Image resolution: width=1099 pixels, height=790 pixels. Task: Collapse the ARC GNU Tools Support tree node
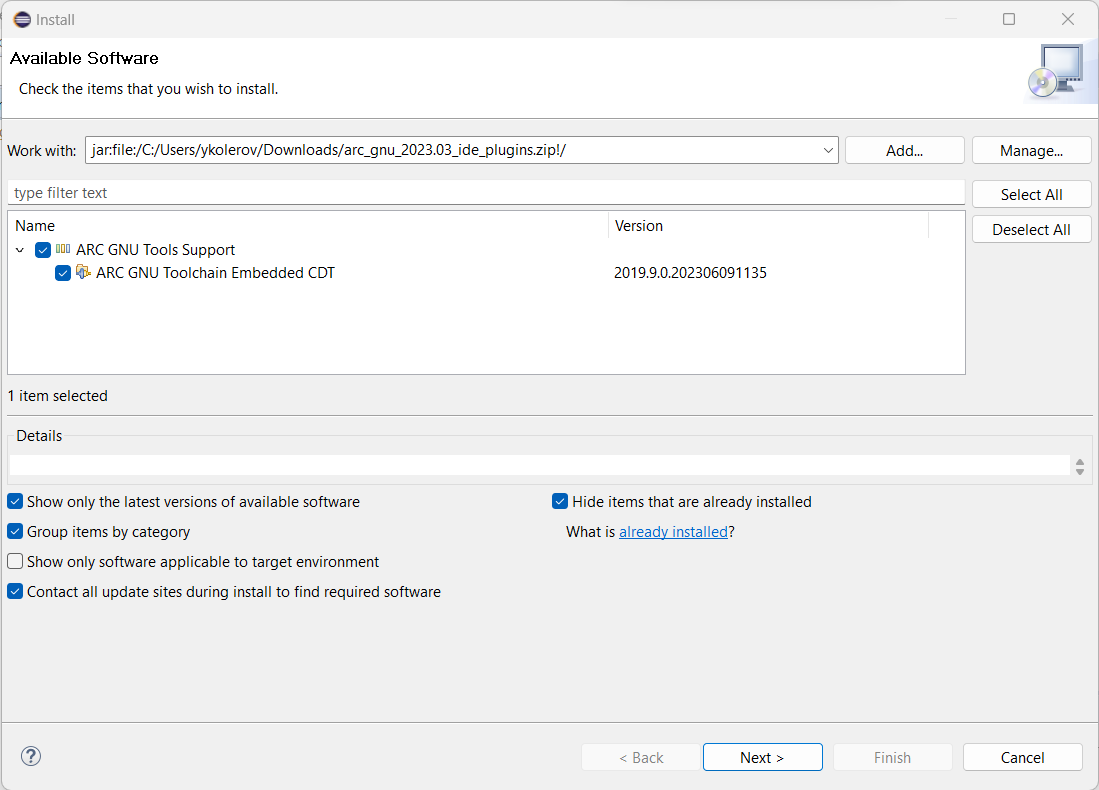[x=20, y=249]
